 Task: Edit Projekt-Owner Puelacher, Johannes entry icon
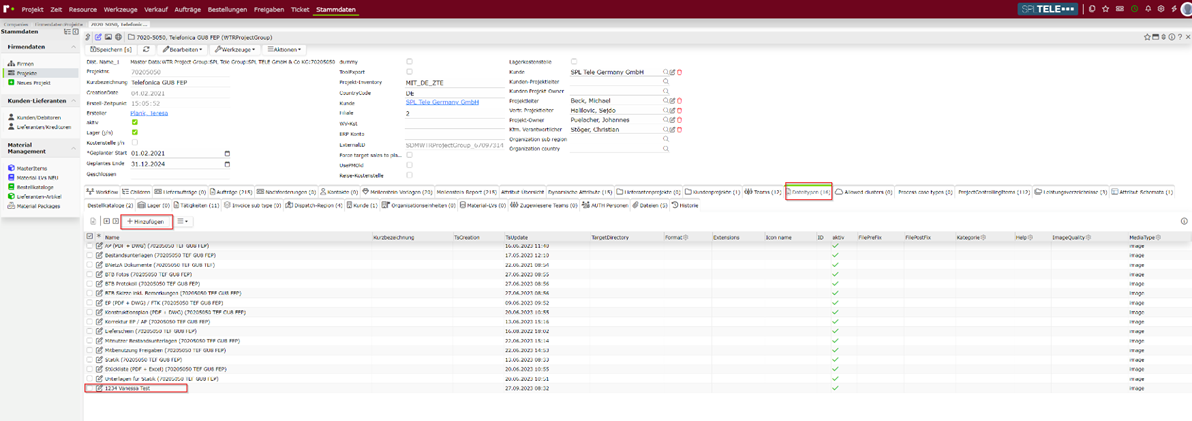(672, 120)
